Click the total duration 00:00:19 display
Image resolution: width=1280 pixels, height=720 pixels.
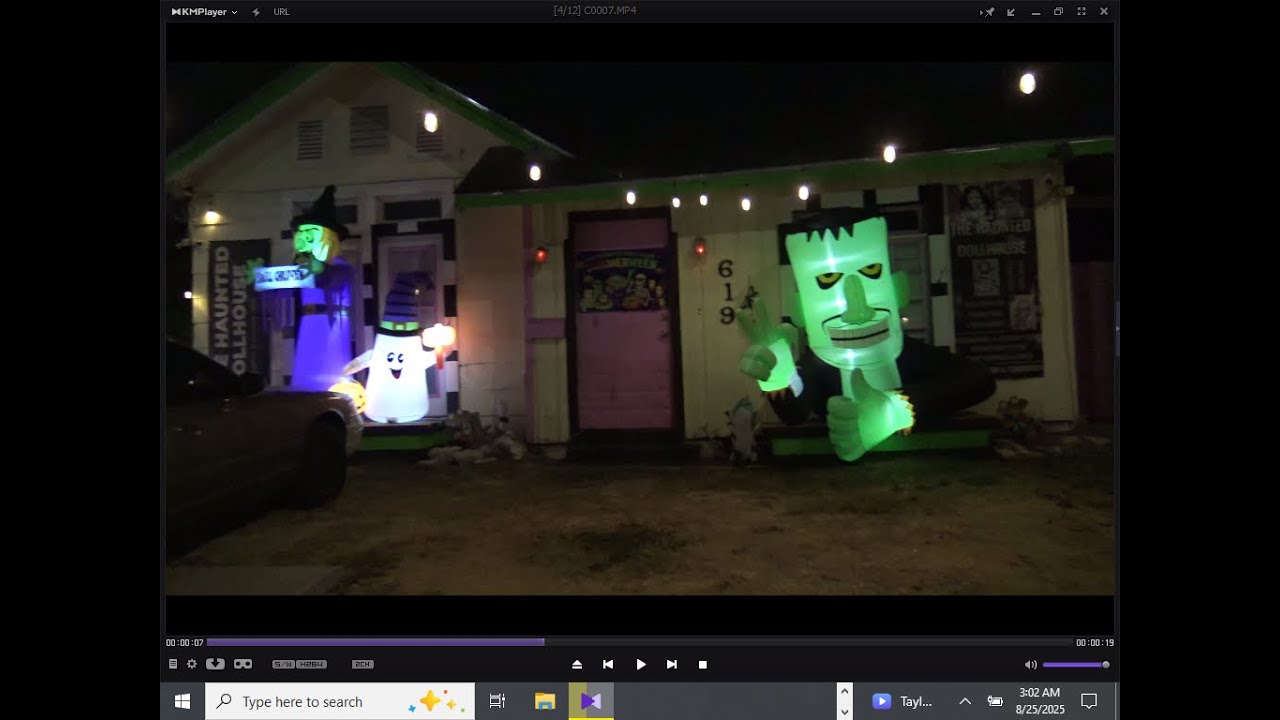click(x=1095, y=643)
